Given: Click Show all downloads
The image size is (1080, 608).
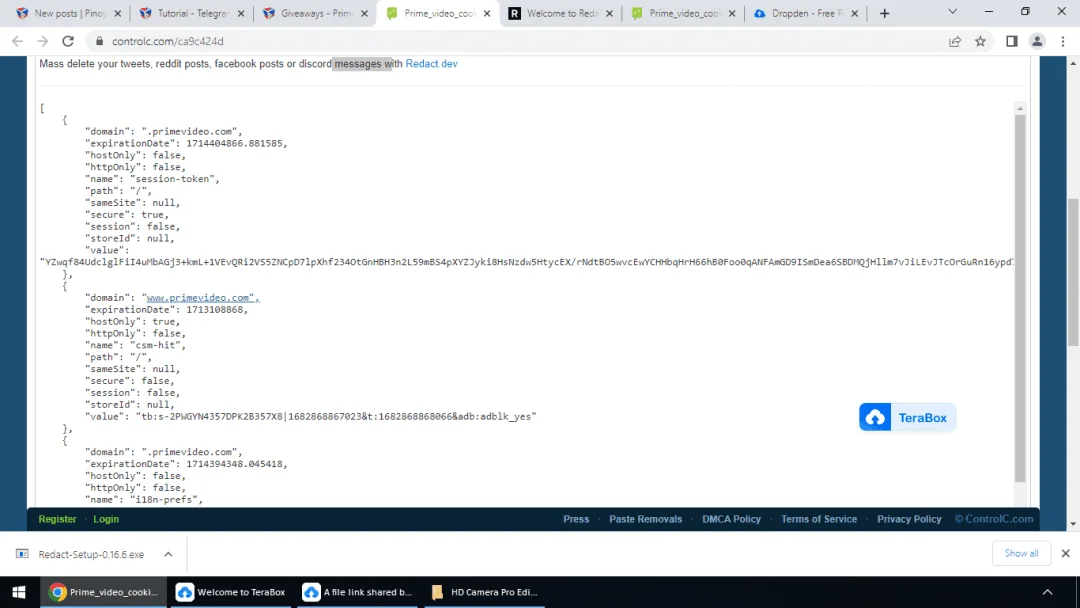Looking at the screenshot, I should (x=1021, y=553).
